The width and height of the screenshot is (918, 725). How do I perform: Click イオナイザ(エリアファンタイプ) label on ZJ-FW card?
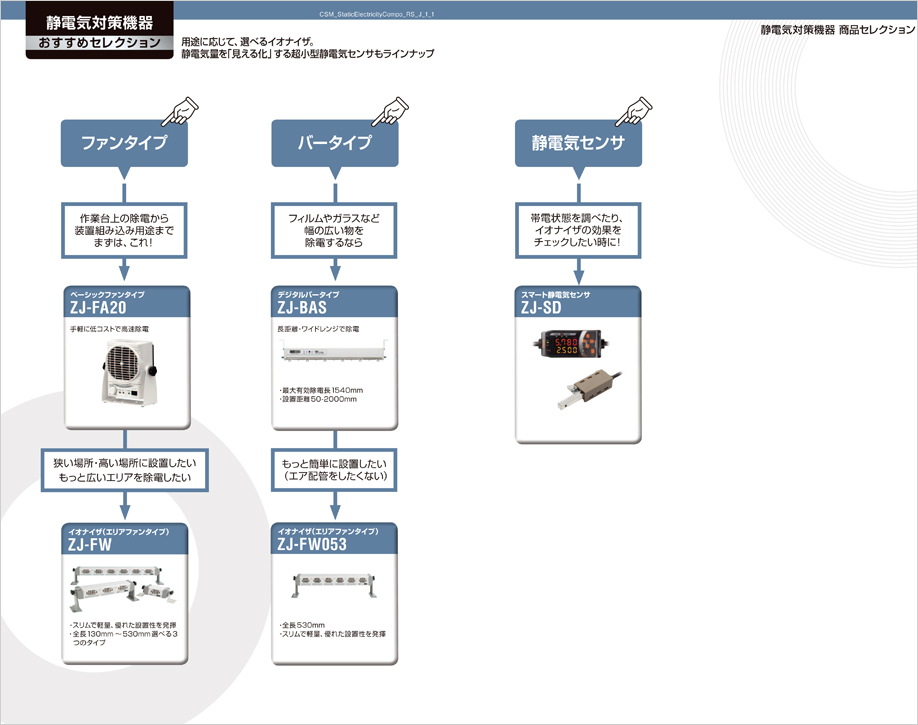[118, 532]
